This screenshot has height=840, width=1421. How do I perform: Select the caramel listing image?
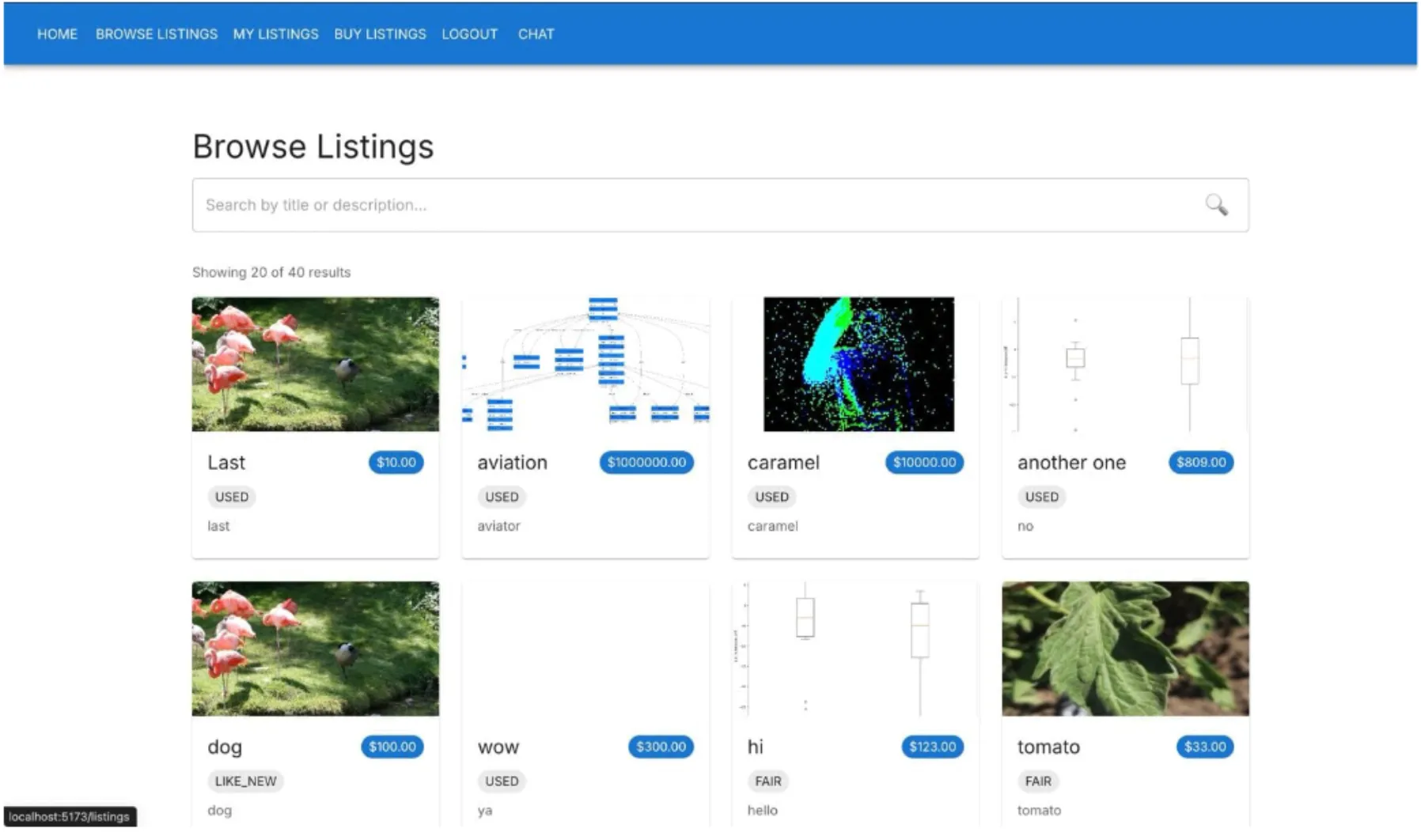[x=858, y=364]
